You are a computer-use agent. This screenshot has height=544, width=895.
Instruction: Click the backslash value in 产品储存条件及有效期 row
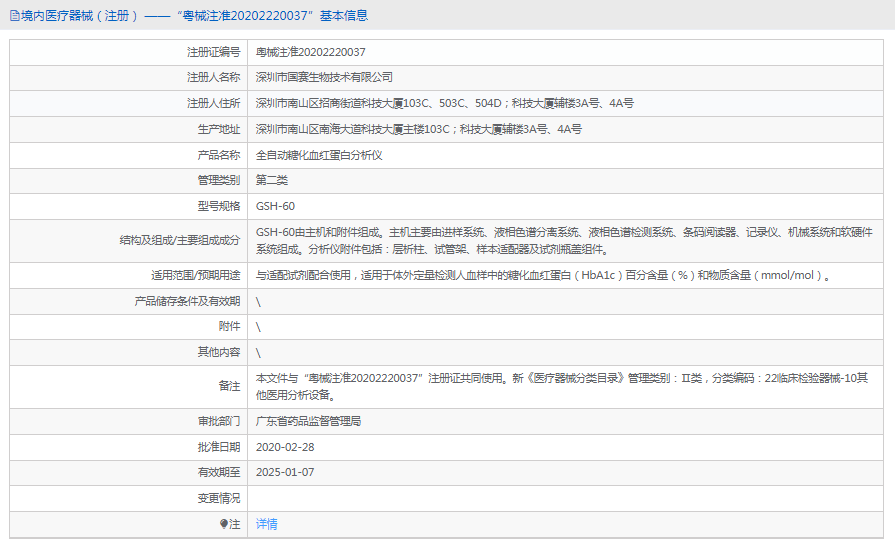(x=259, y=302)
